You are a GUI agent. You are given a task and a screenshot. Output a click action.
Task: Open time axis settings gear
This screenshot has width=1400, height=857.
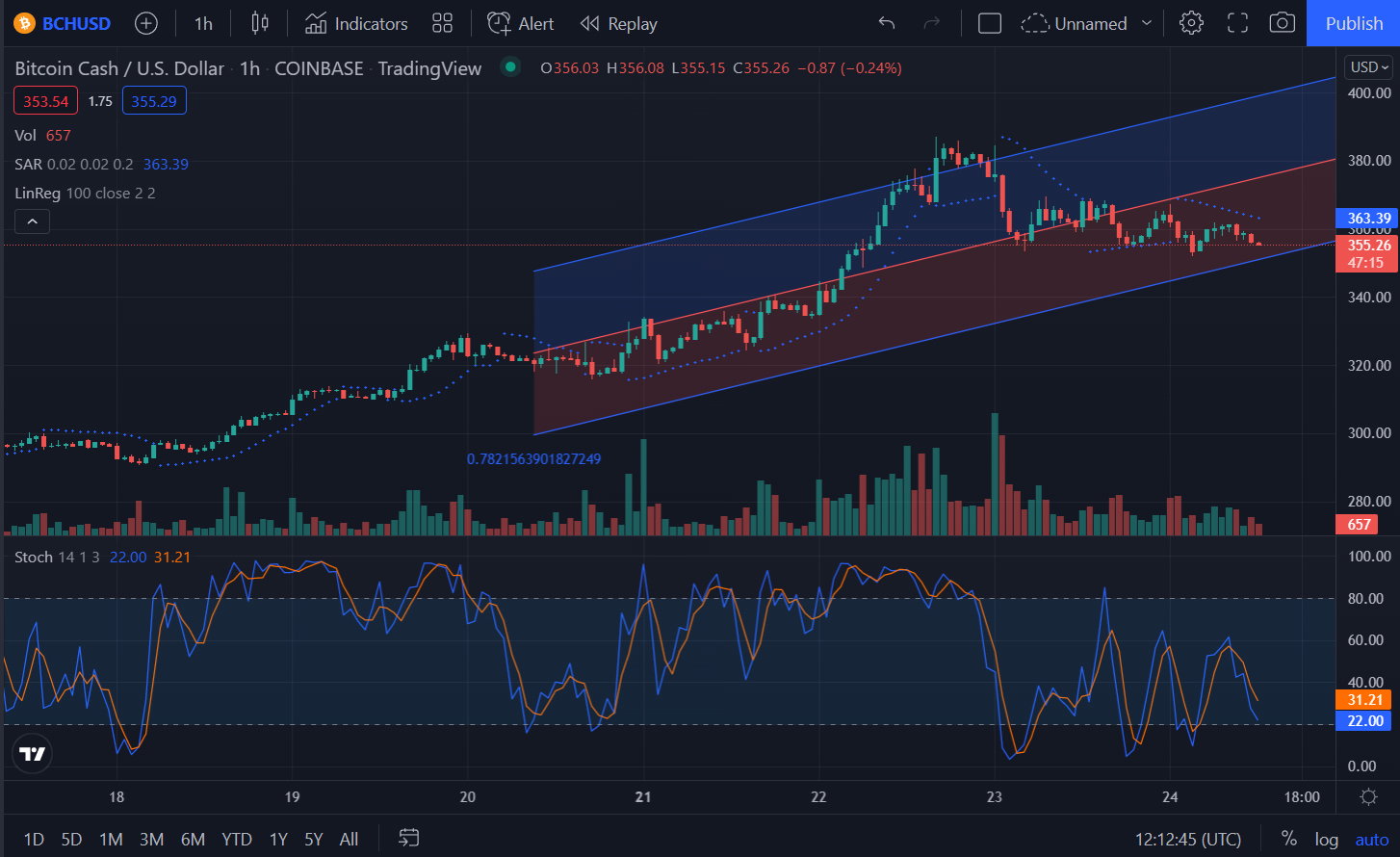click(1368, 797)
